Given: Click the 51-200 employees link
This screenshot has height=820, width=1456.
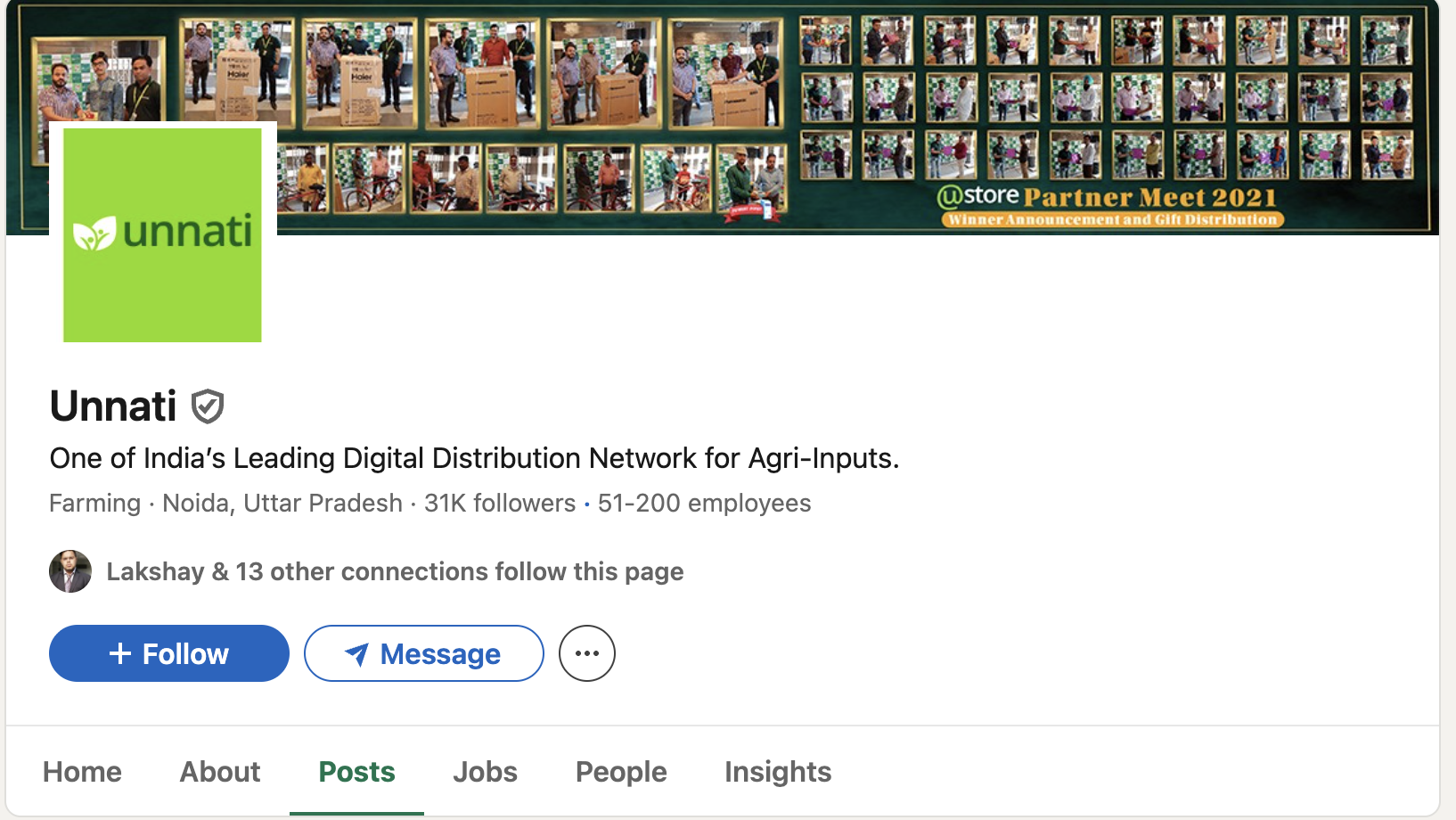Looking at the screenshot, I should coord(704,504).
